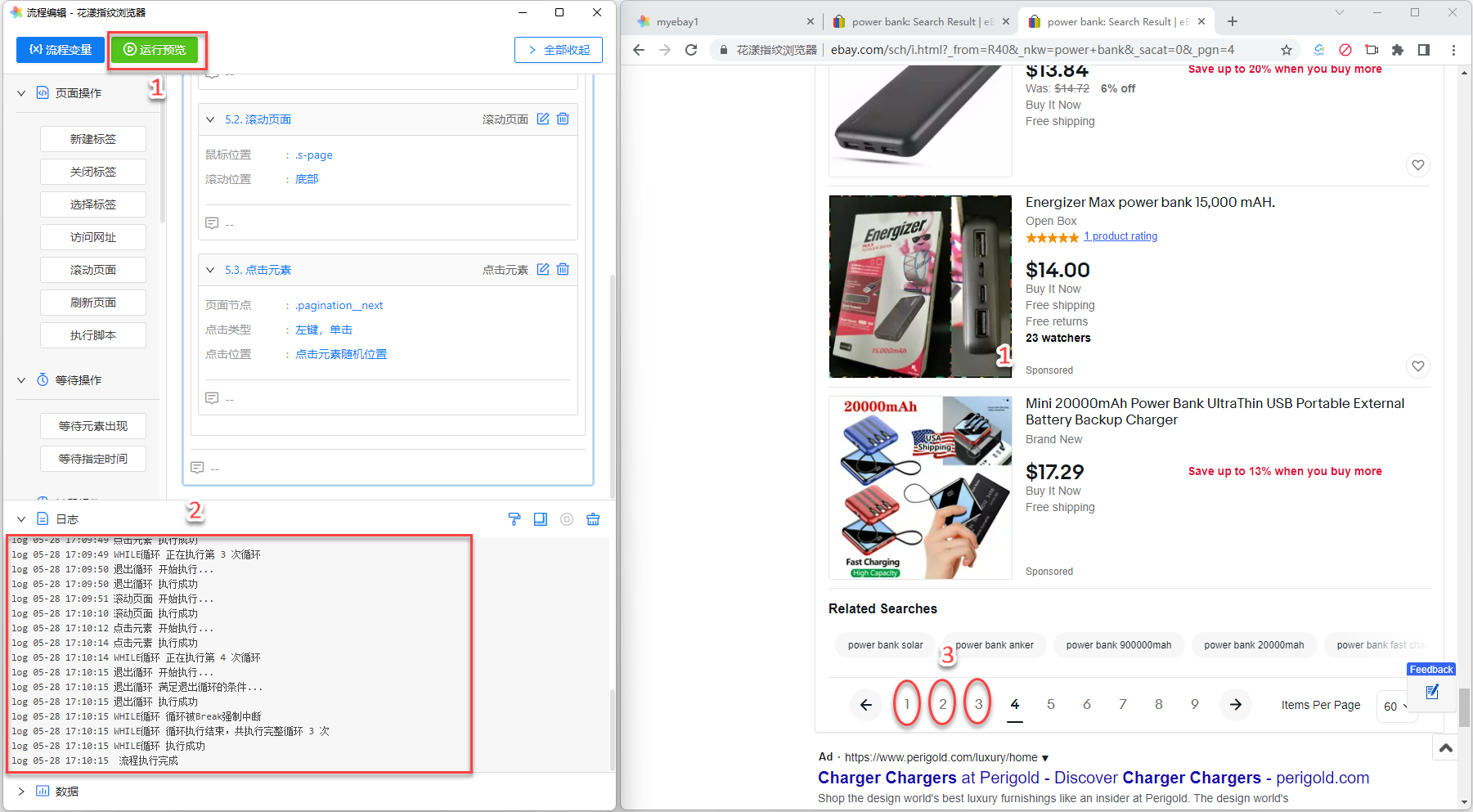
Task: Switch to the myebay1 browser tab
Action: coord(720,22)
